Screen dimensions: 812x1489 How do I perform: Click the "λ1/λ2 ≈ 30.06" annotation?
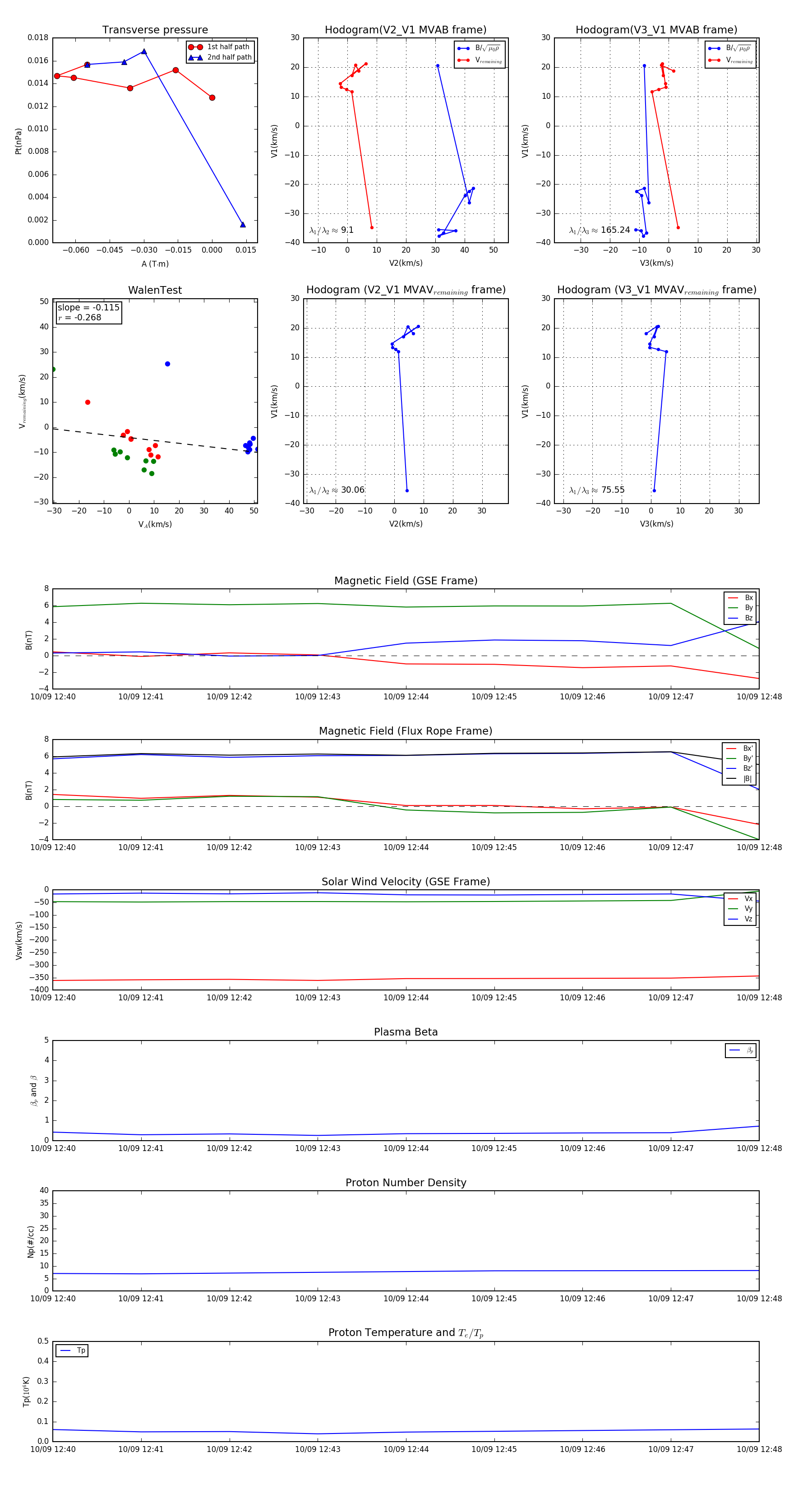point(337,490)
